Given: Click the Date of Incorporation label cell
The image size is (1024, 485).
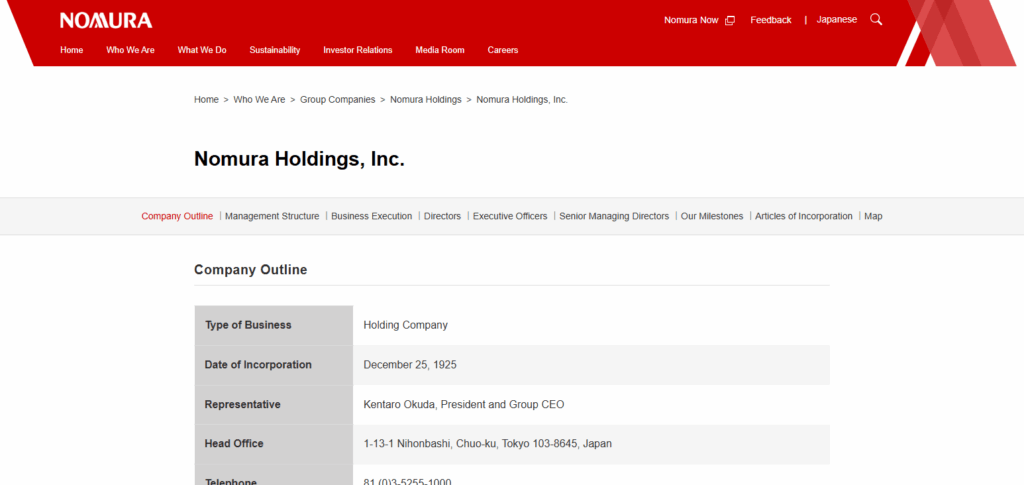Looking at the screenshot, I should [x=274, y=365].
